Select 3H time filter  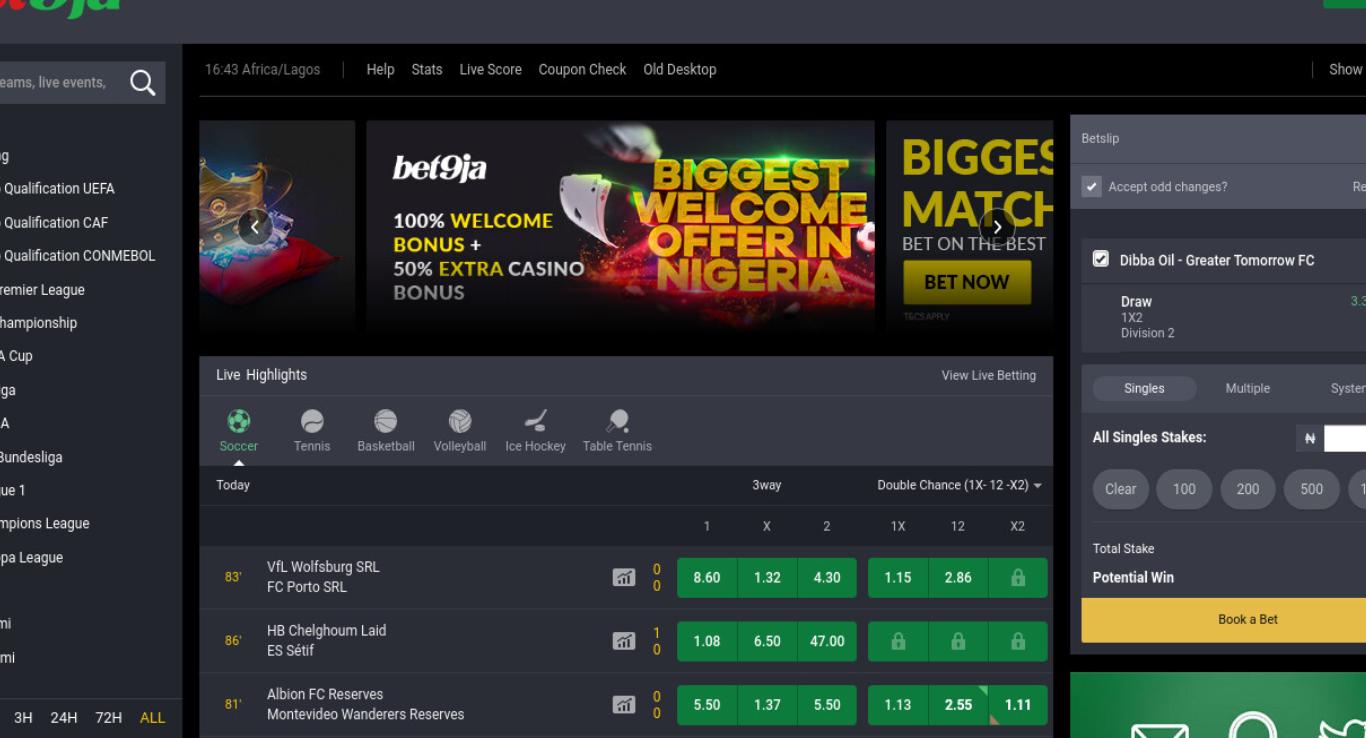pyautogui.click(x=23, y=718)
